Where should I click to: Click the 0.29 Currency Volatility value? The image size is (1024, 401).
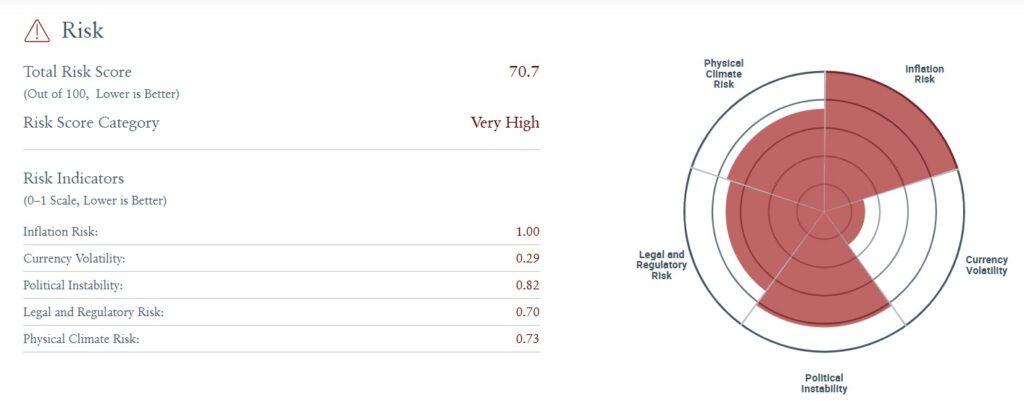[x=527, y=258]
